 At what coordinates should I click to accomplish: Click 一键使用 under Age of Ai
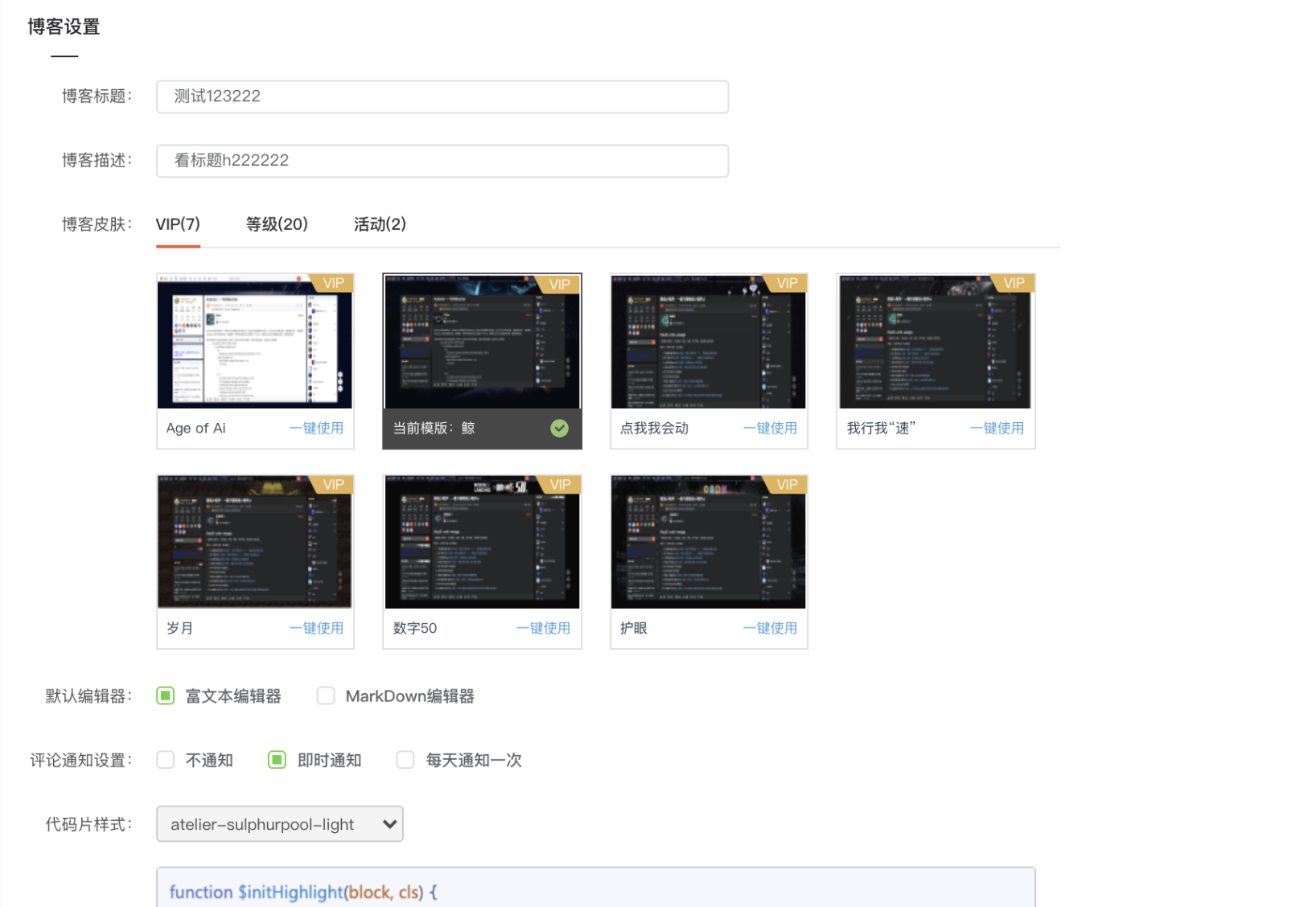coord(316,428)
